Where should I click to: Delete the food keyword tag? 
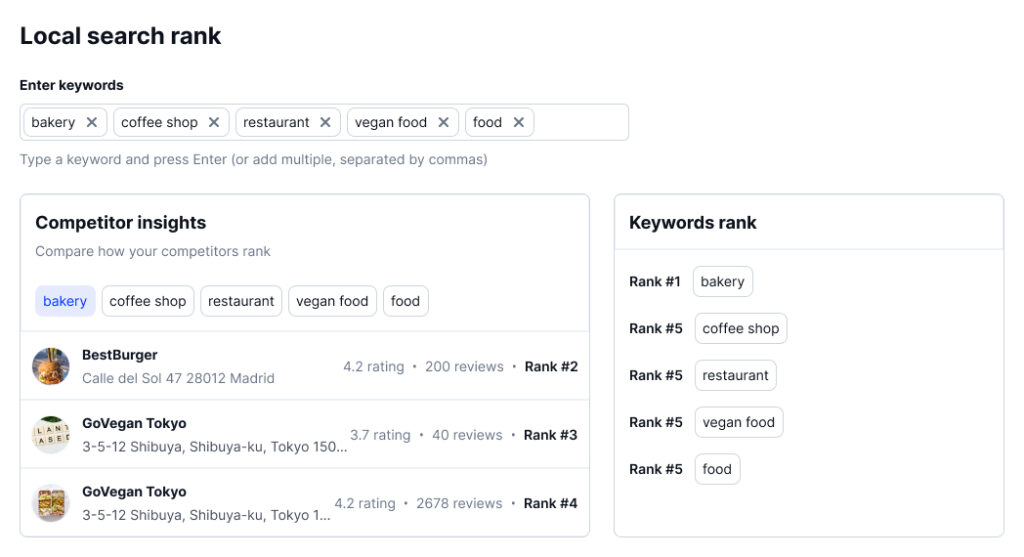coord(518,122)
